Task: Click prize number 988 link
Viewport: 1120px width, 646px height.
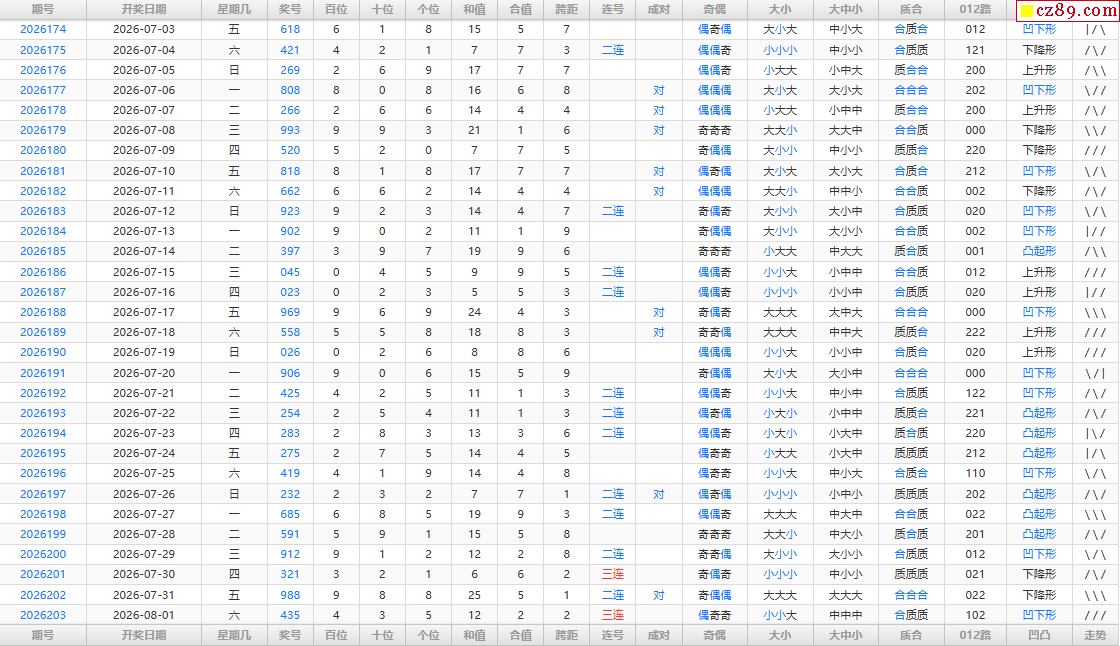Action: [x=290, y=595]
